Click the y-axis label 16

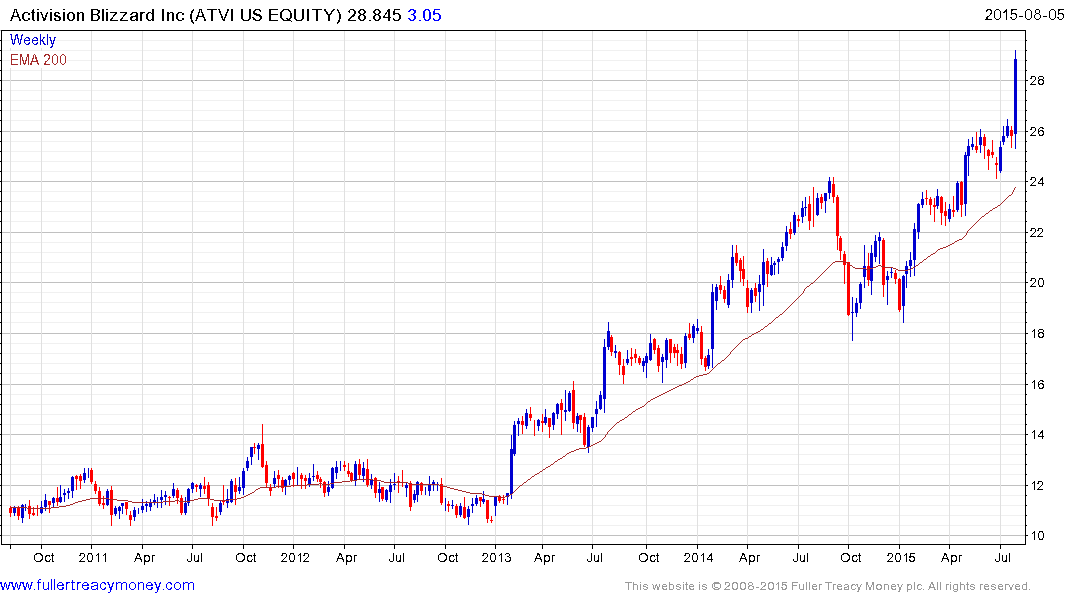(x=1037, y=385)
